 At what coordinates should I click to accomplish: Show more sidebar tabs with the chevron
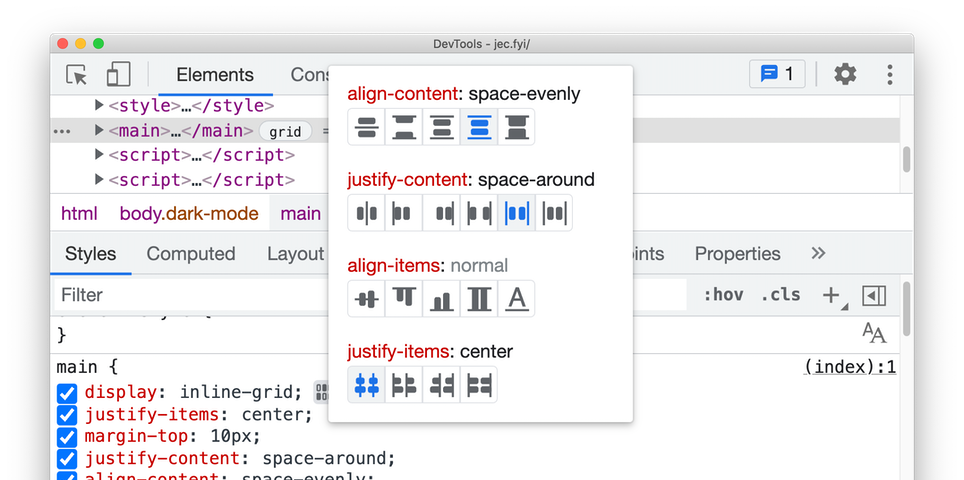tap(818, 253)
